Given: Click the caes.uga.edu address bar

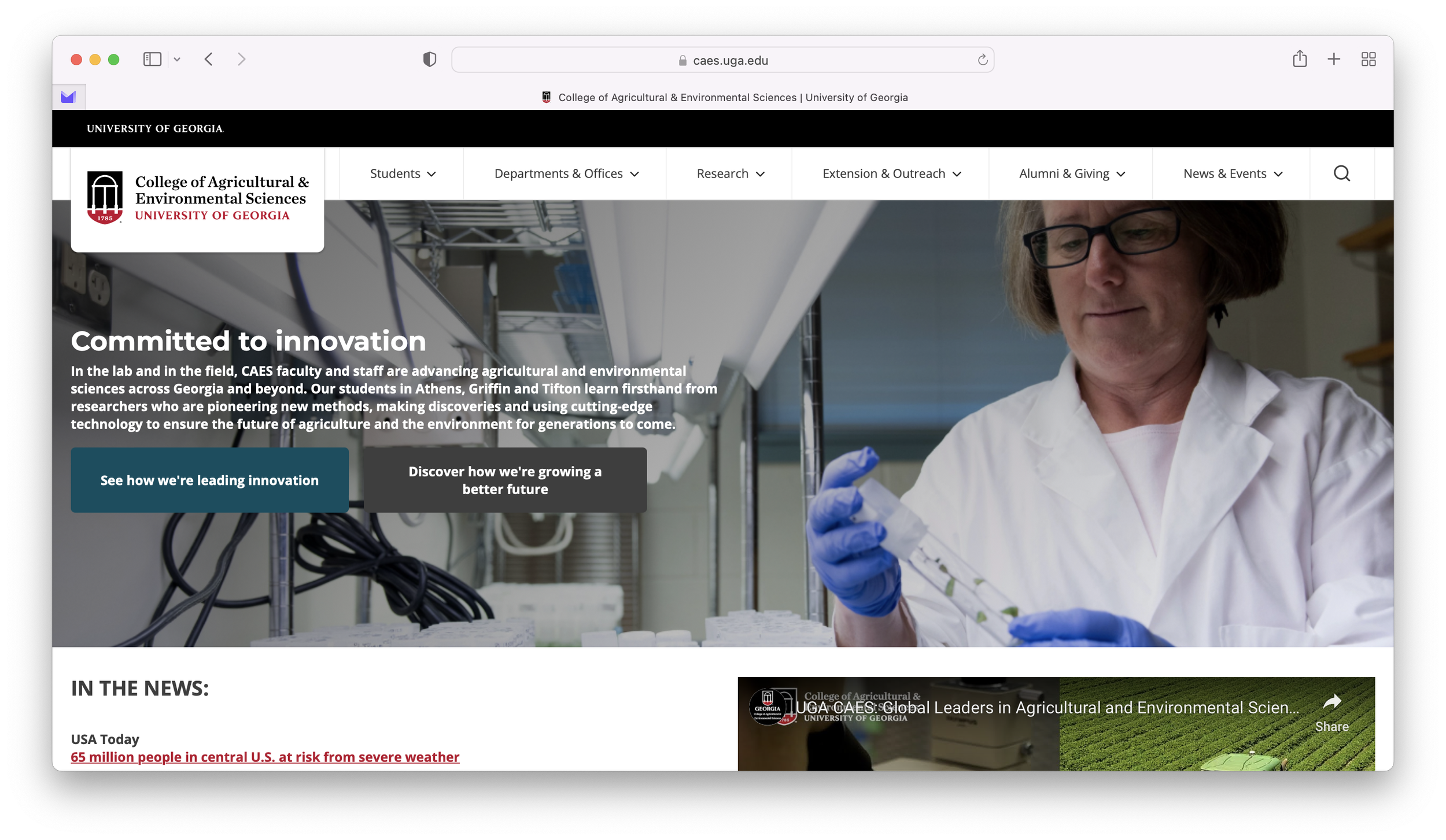Looking at the screenshot, I should tap(722, 60).
